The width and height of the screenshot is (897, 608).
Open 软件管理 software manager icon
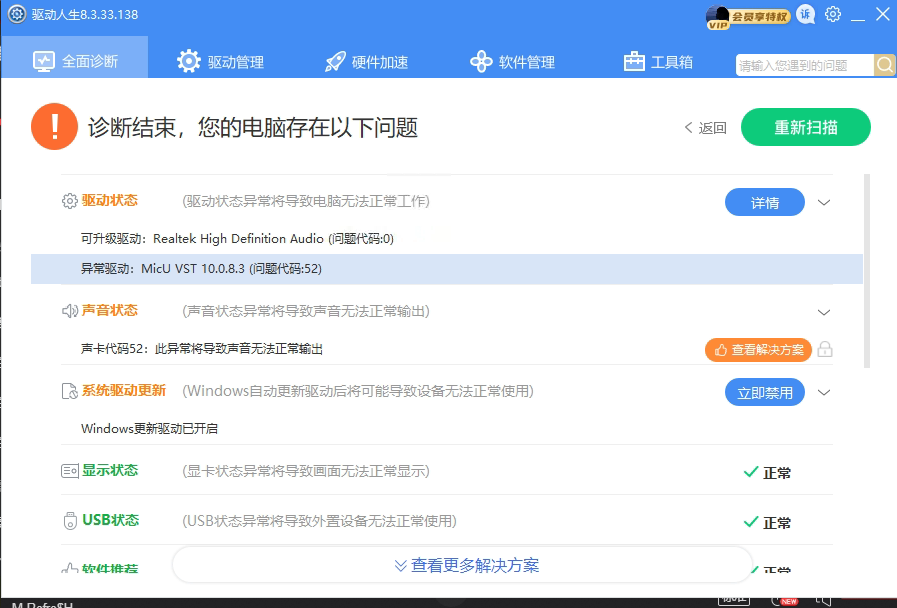[481, 61]
